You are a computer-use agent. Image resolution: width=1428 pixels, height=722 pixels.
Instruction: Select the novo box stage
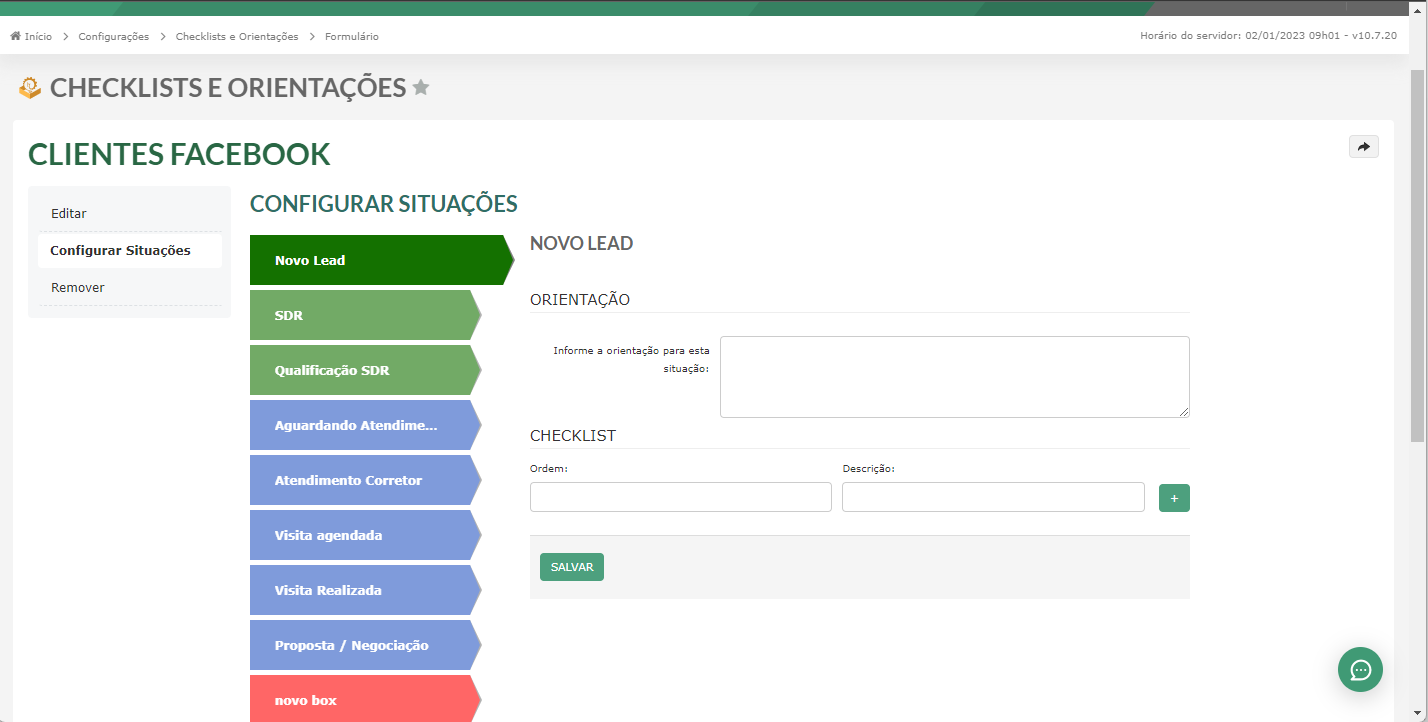pyautogui.click(x=366, y=699)
